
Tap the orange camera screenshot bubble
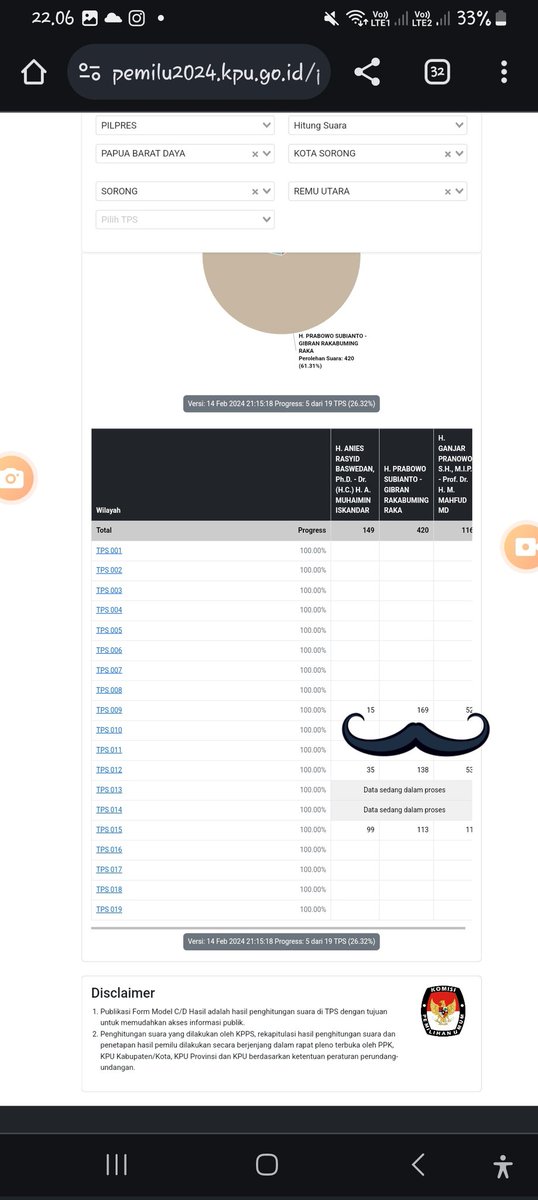tap(12, 478)
